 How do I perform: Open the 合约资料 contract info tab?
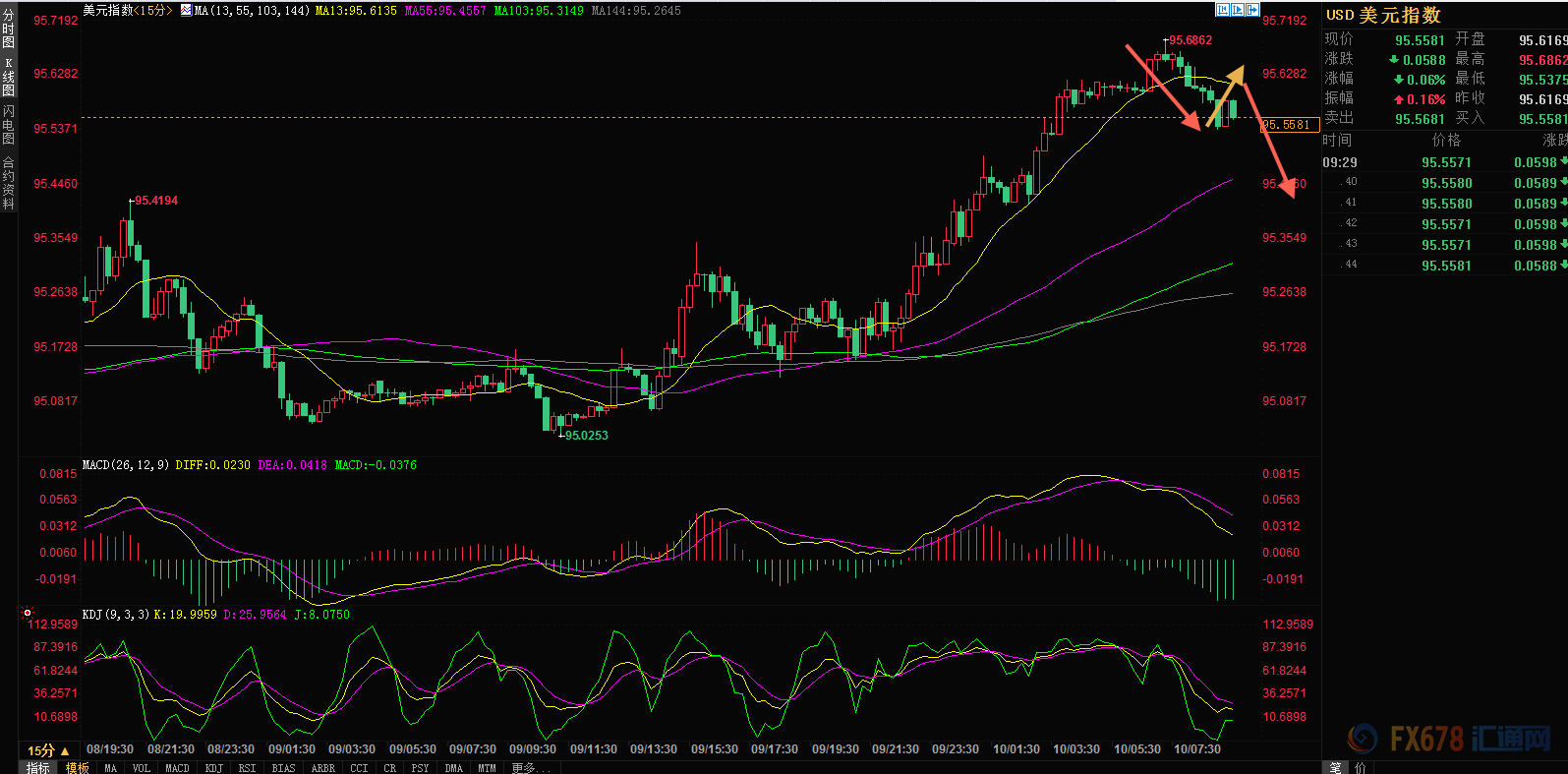click(x=8, y=183)
